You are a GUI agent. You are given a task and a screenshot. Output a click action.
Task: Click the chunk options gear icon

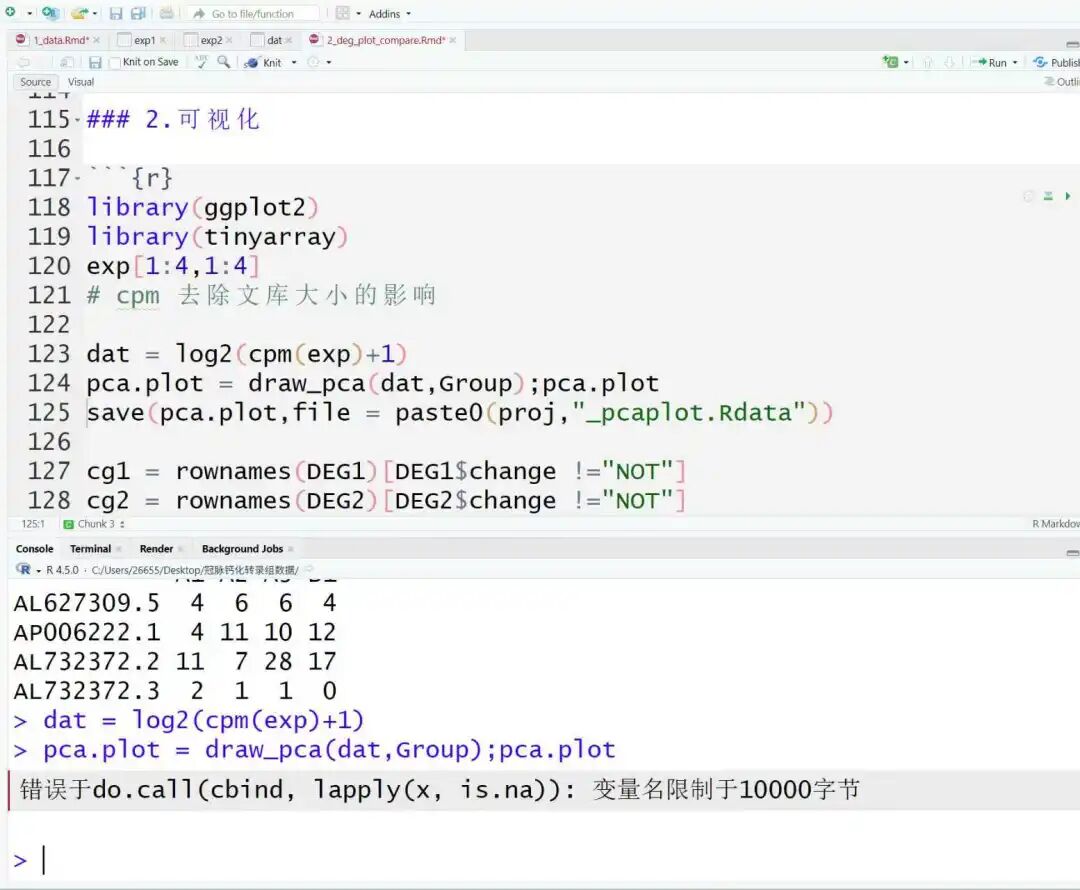1028,196
